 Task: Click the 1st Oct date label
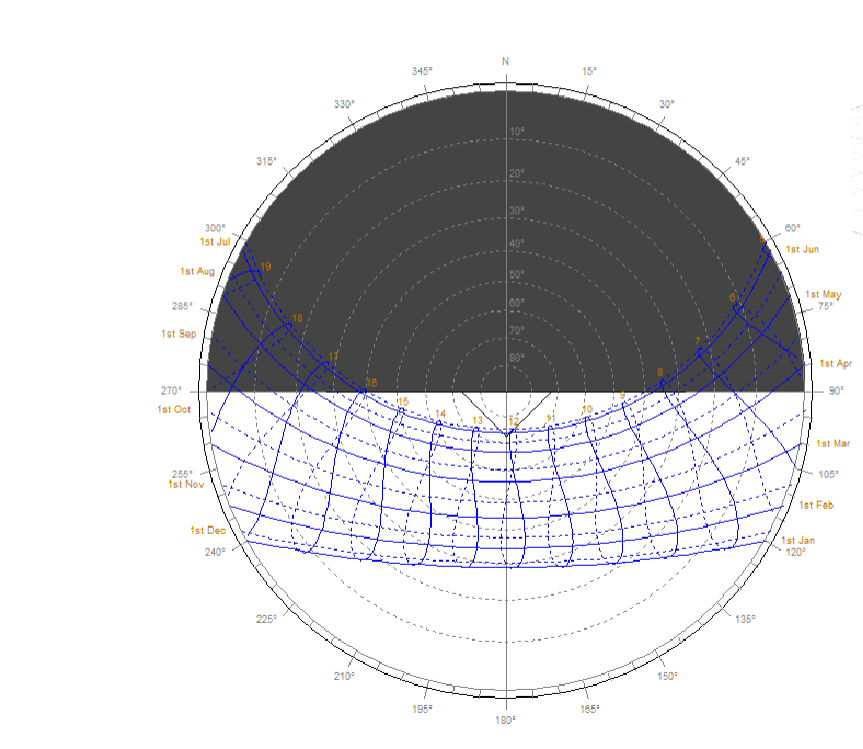coord(173,409)
